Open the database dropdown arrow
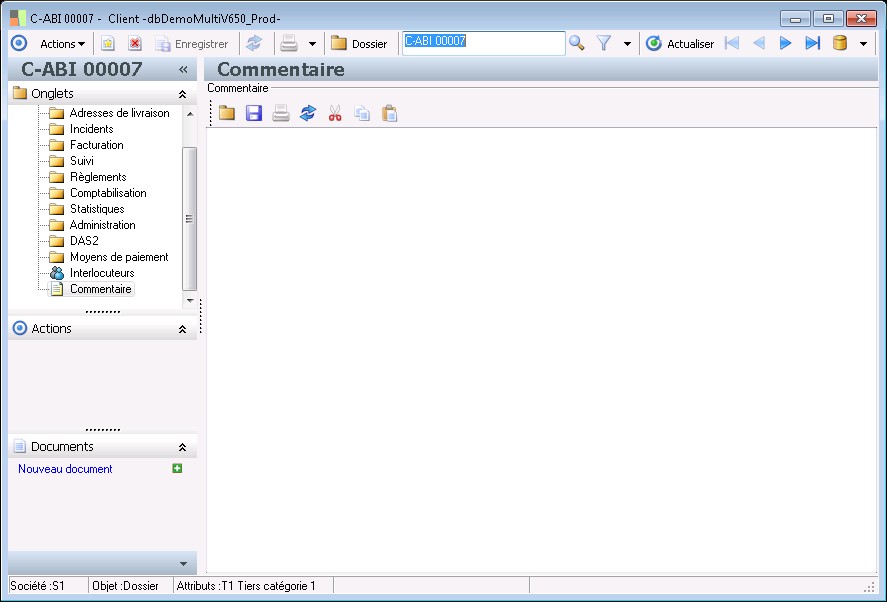Image resolution: width=887 pixels, height=602 pixels. tap(863, 44)
